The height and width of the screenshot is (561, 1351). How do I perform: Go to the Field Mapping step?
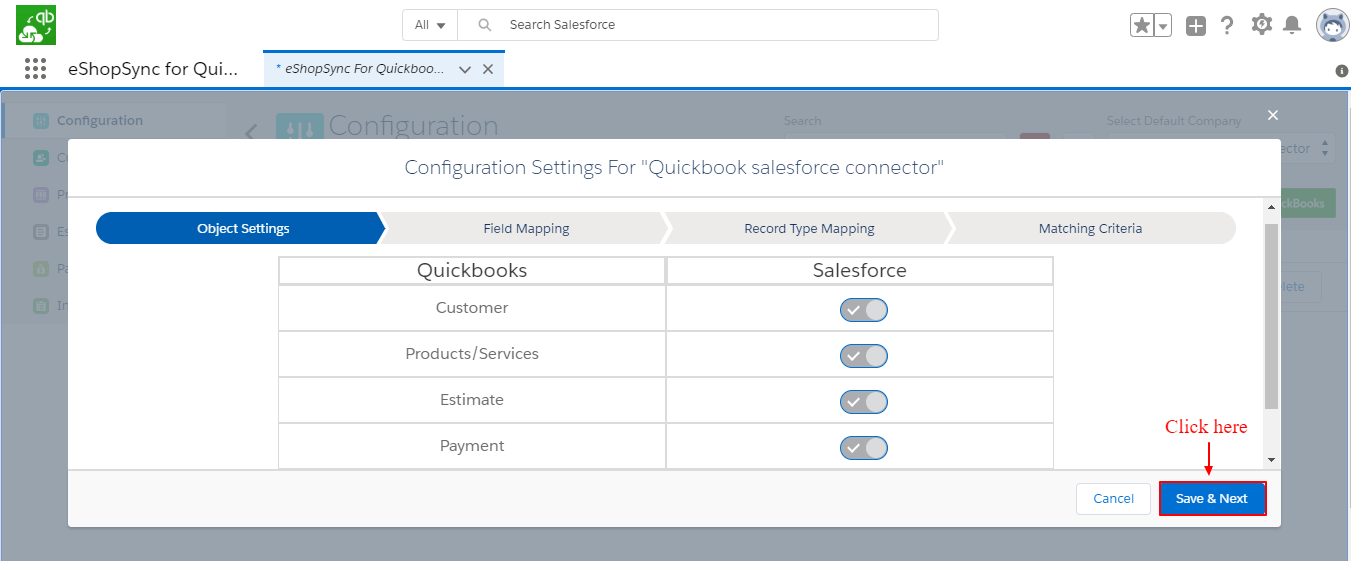tap(526, 228)
